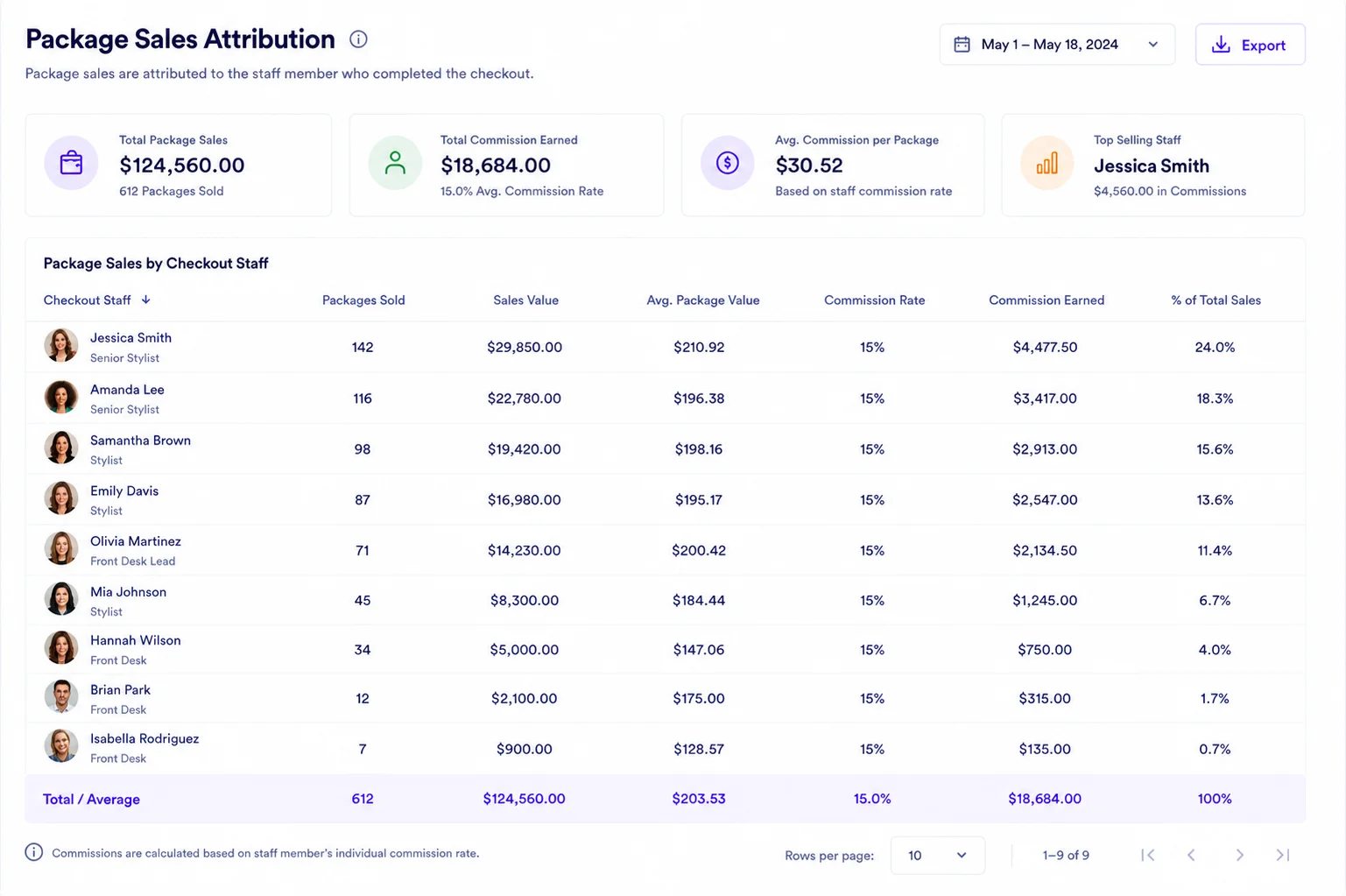Click the Total / Average row label

click(x=91, y=800)
